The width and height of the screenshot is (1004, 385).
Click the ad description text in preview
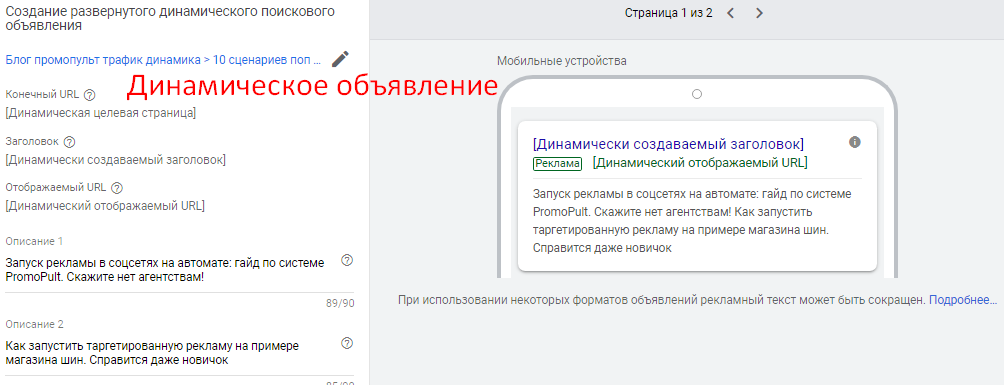pos(692,220)
